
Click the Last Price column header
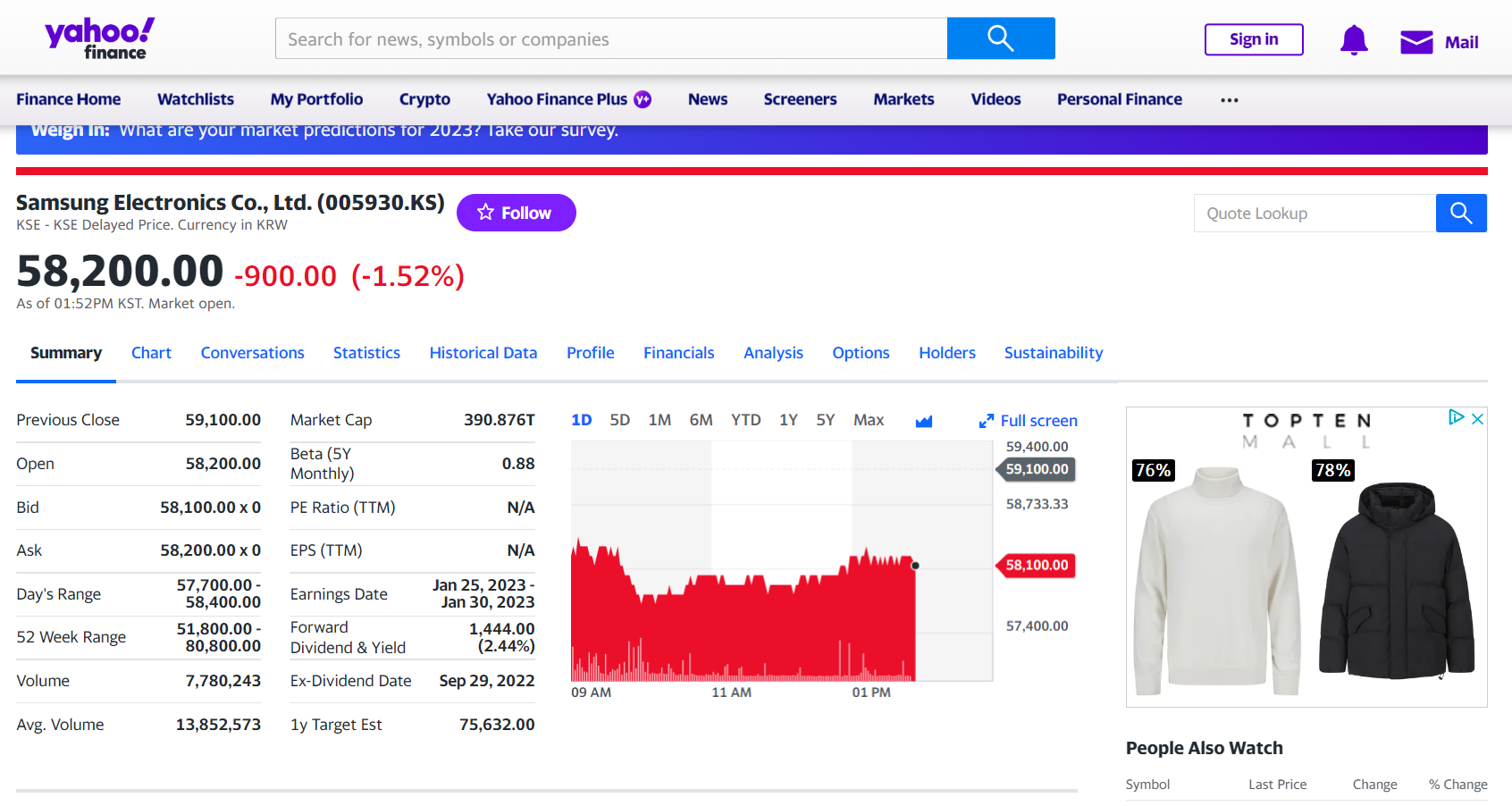click(1277, 785)
